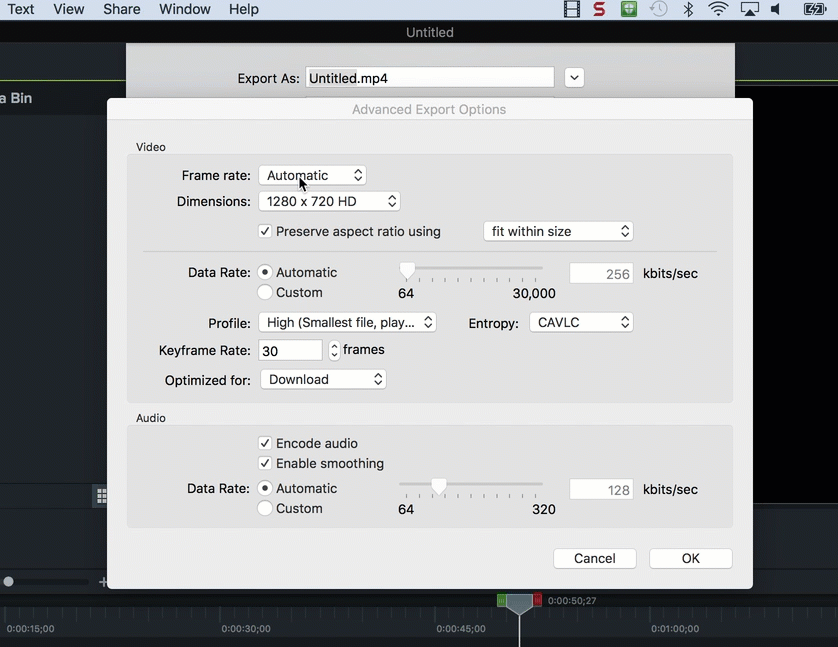Edit the Keyframe Rate input field
The image size is (838, 647).
pos(290,349)
